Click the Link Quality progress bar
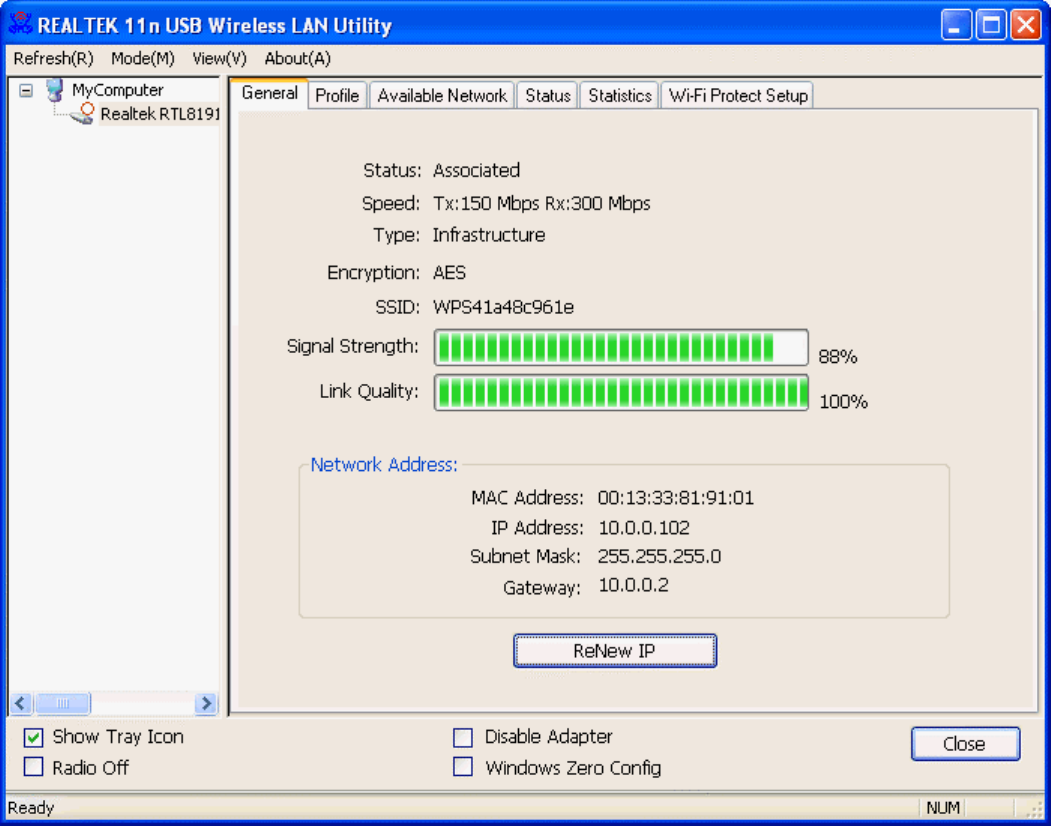 [x=621, y=392]
